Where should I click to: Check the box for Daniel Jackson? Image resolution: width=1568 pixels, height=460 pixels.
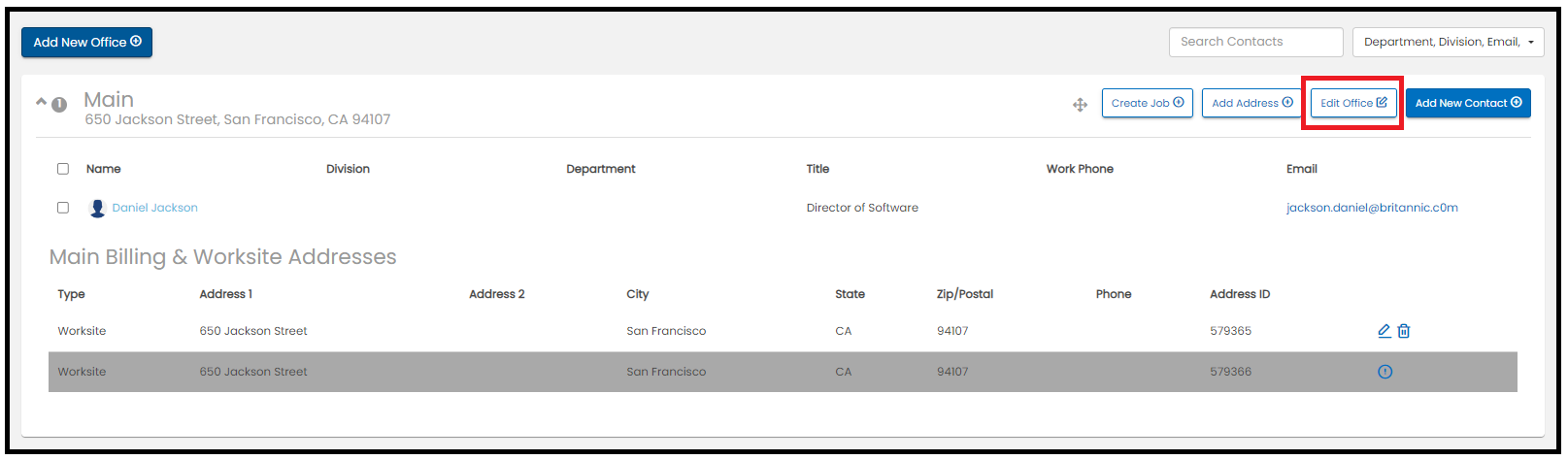point(63,208)
